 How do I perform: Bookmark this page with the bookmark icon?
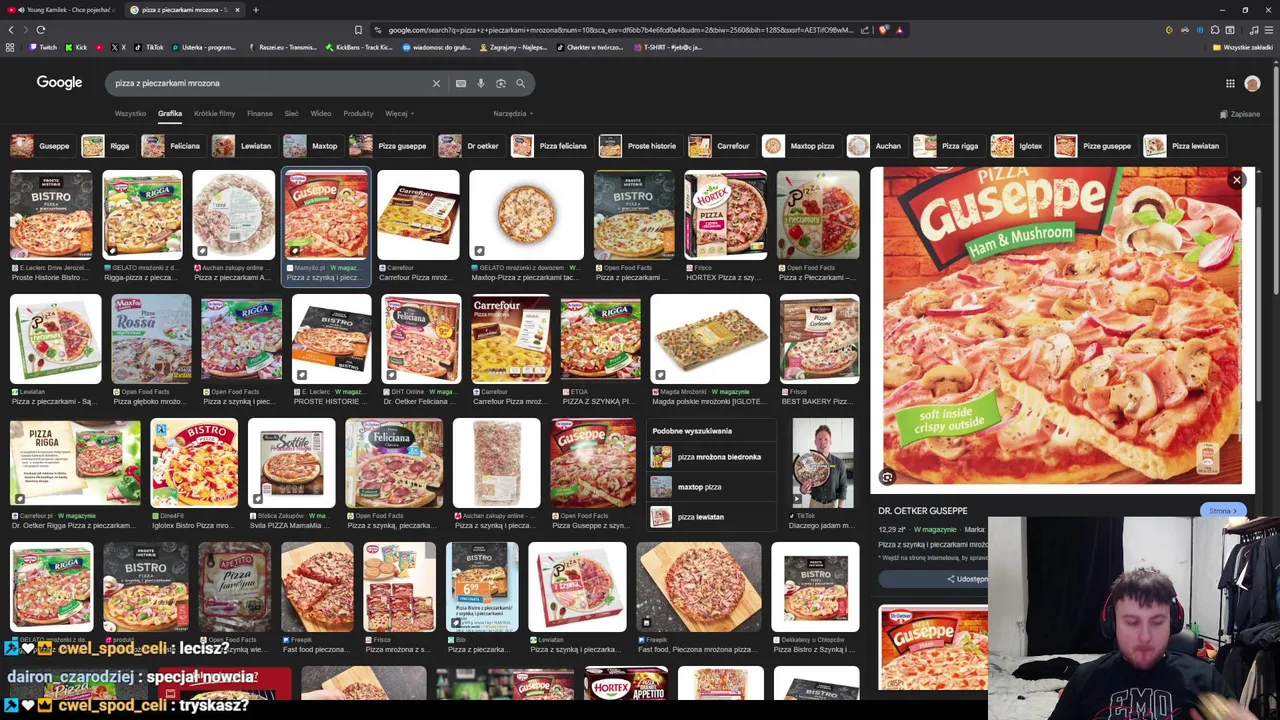coord(358,30)
